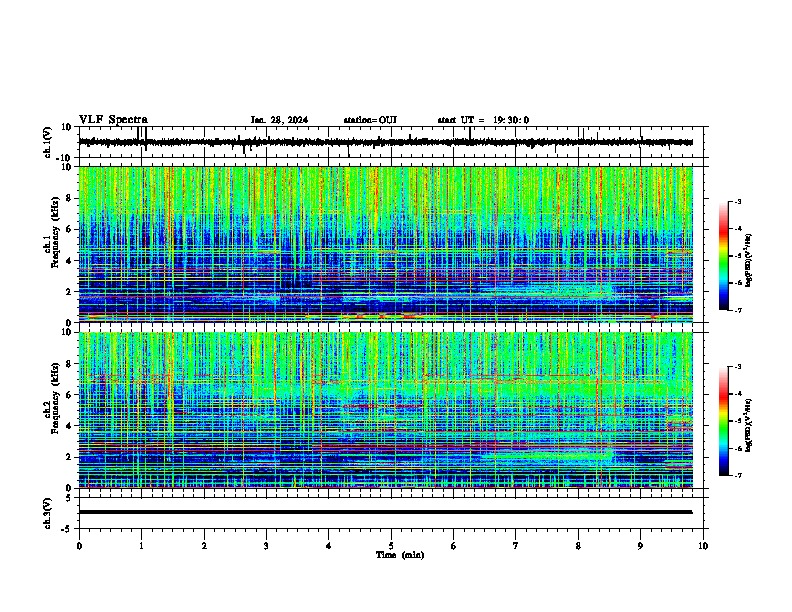
Task: Click time axis tick label "0"
Action: coord(79,546)
